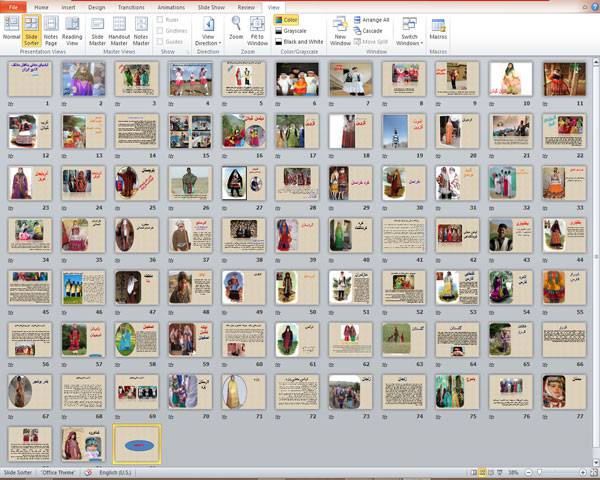Screen dimensions: 600x480
Task: Select slide 15 thumbnail
Action: pyautogui.click(x=190, y=131)
